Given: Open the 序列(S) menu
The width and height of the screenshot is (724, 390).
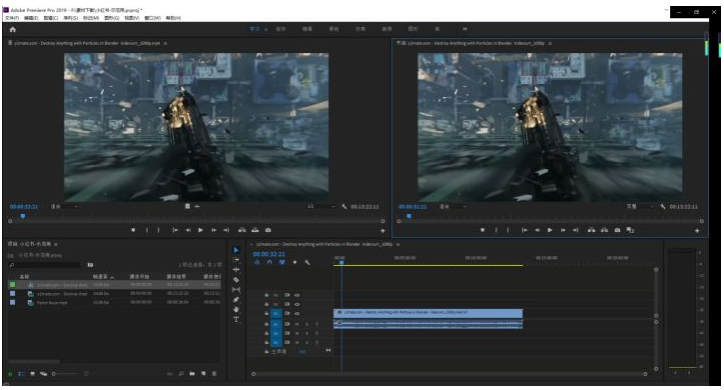Looking at the screenshot, I should [x=71, y=18].
